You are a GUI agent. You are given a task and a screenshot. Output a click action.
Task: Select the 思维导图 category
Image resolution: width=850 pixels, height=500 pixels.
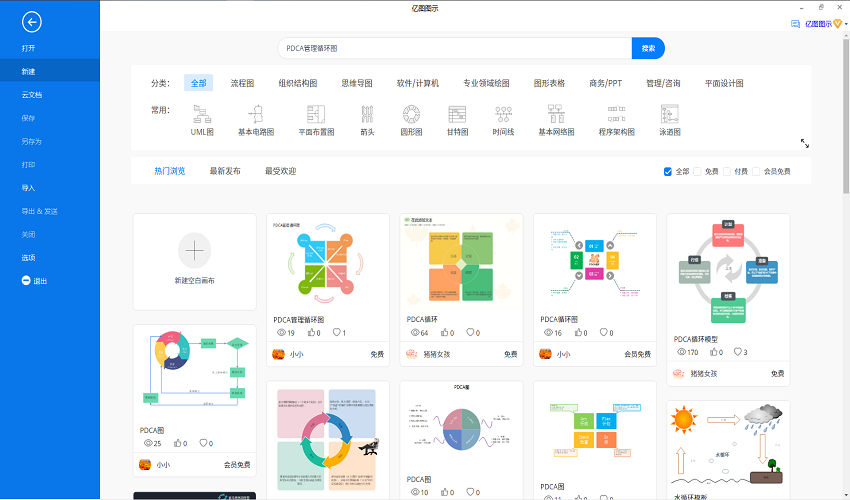click(357, 83)
